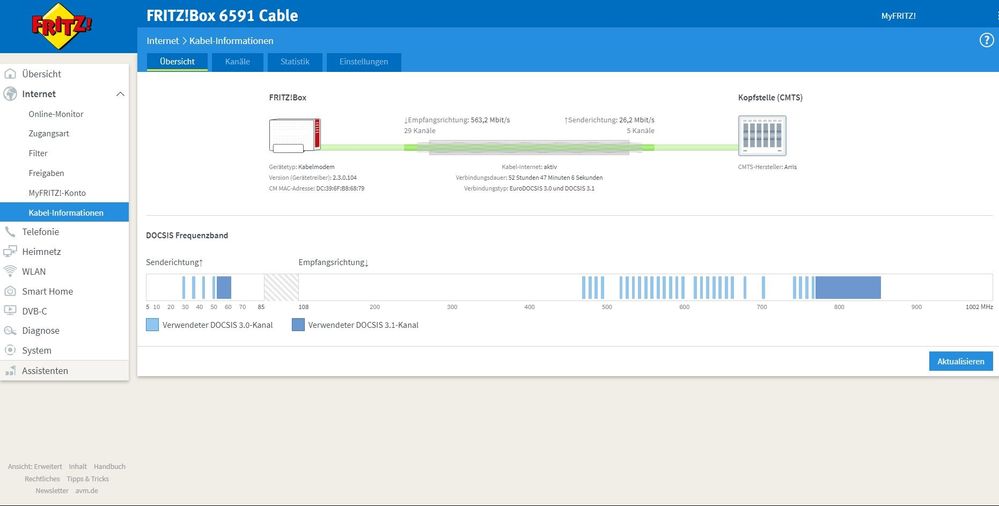Switch to the Statistik tab
Viewport: 999px width, 506px height.
[x=295, y=62]
